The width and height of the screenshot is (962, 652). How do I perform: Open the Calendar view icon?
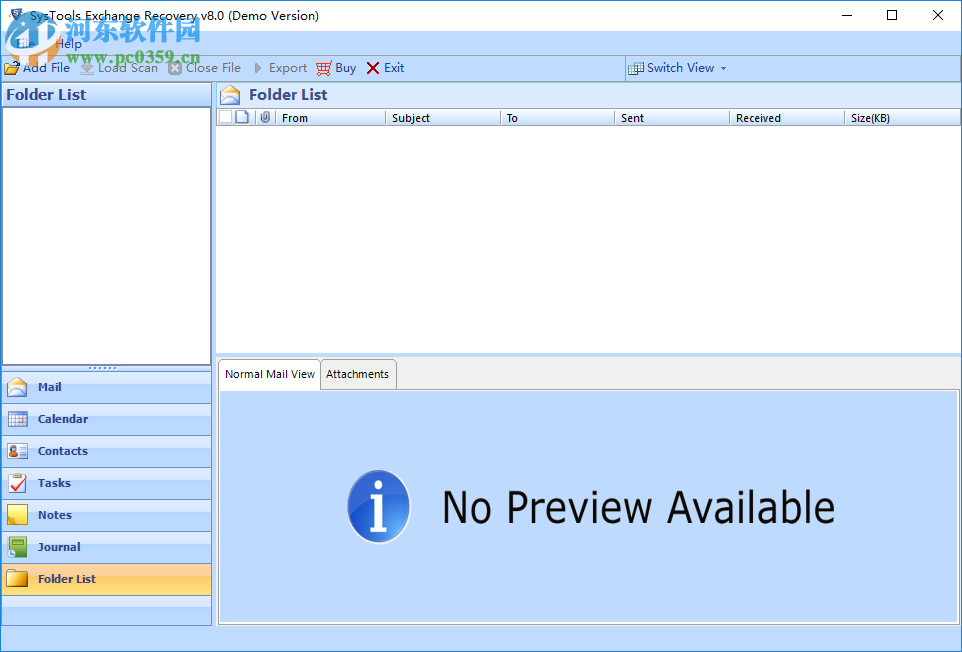17,419
